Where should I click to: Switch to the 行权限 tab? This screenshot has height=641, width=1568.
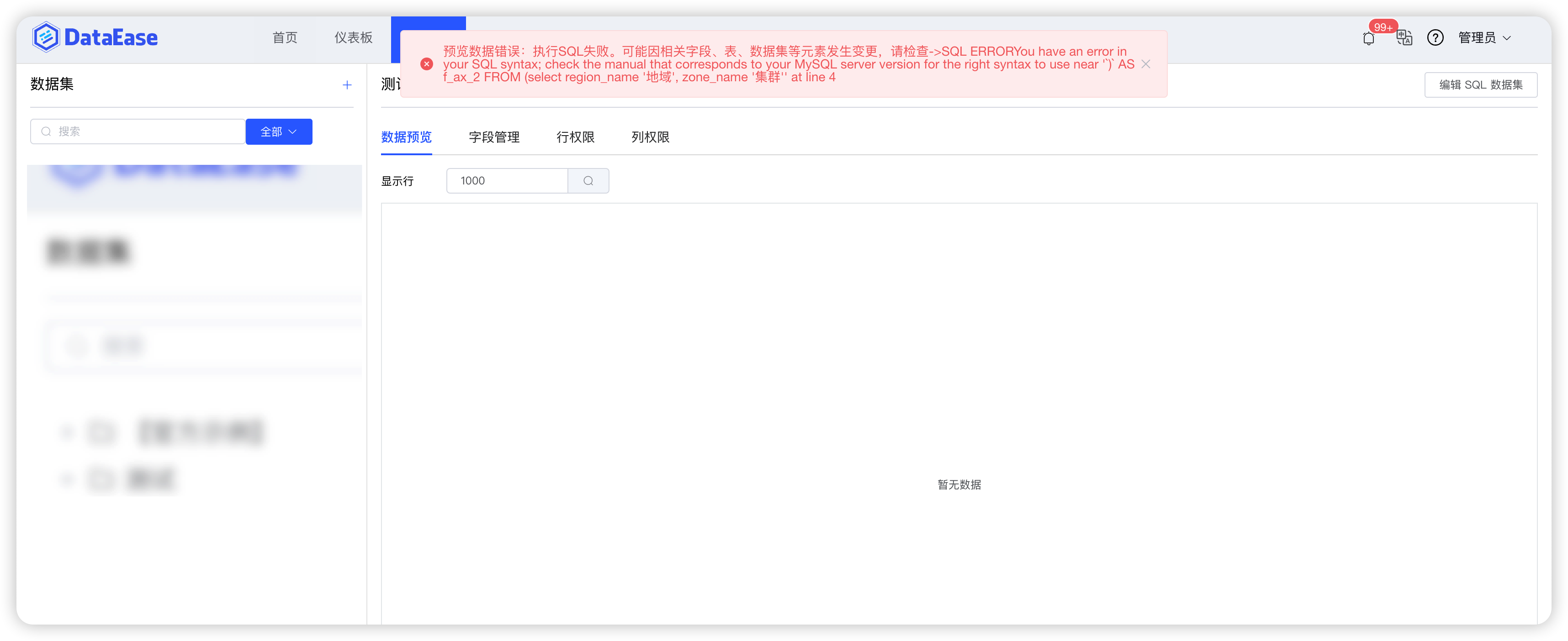pos(575,137)
